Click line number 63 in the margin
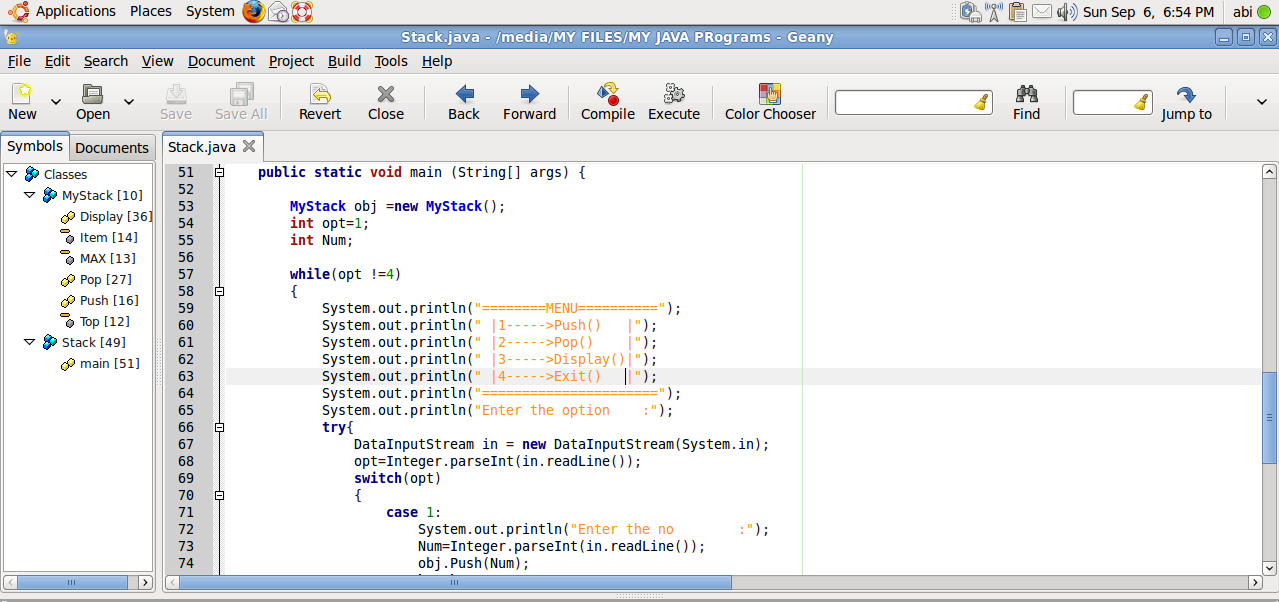Viewport: 1279px width, 602px height. (186, 376)
